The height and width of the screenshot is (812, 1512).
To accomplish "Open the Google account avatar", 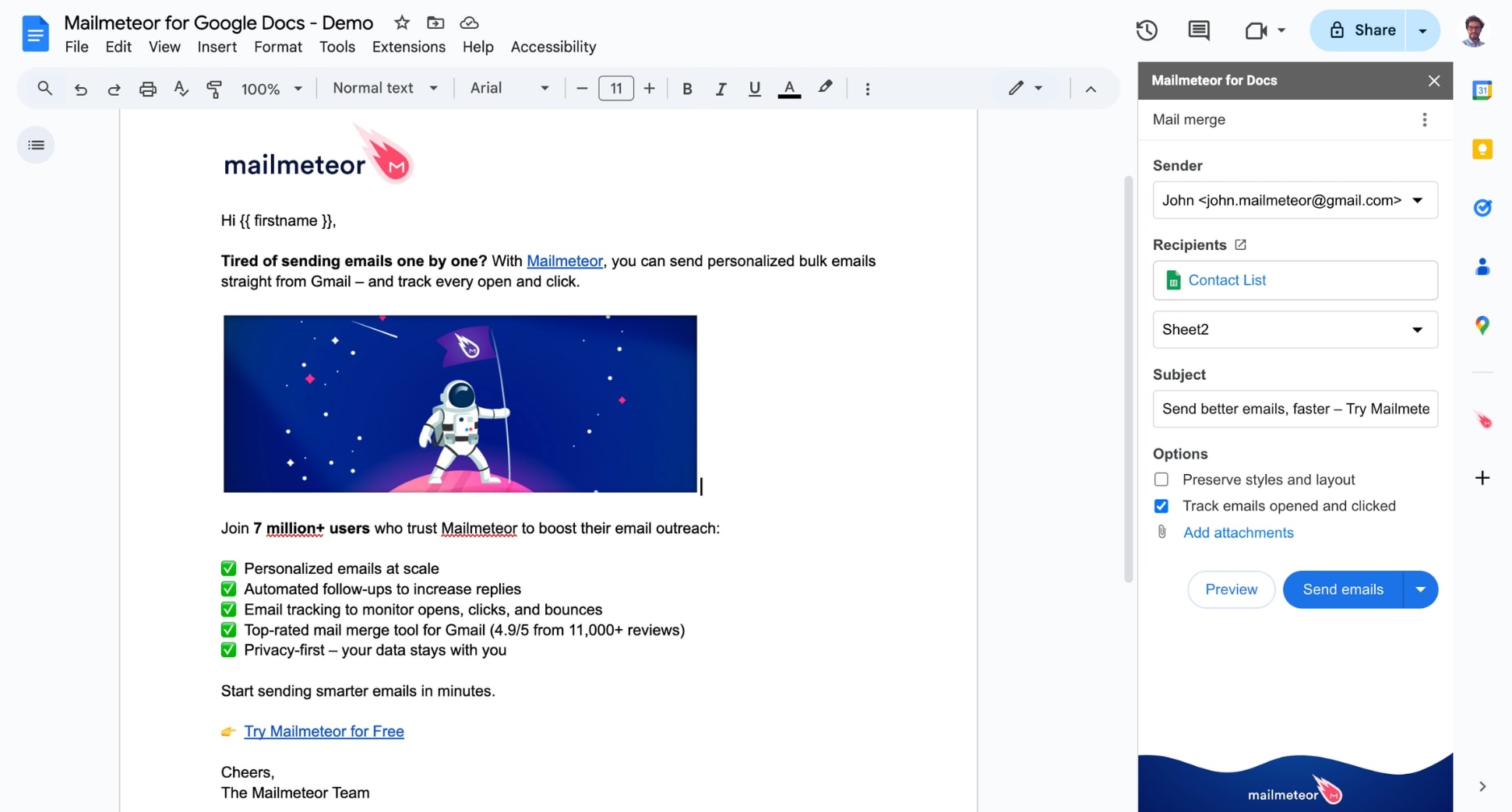I will [x=1474, y=31].
